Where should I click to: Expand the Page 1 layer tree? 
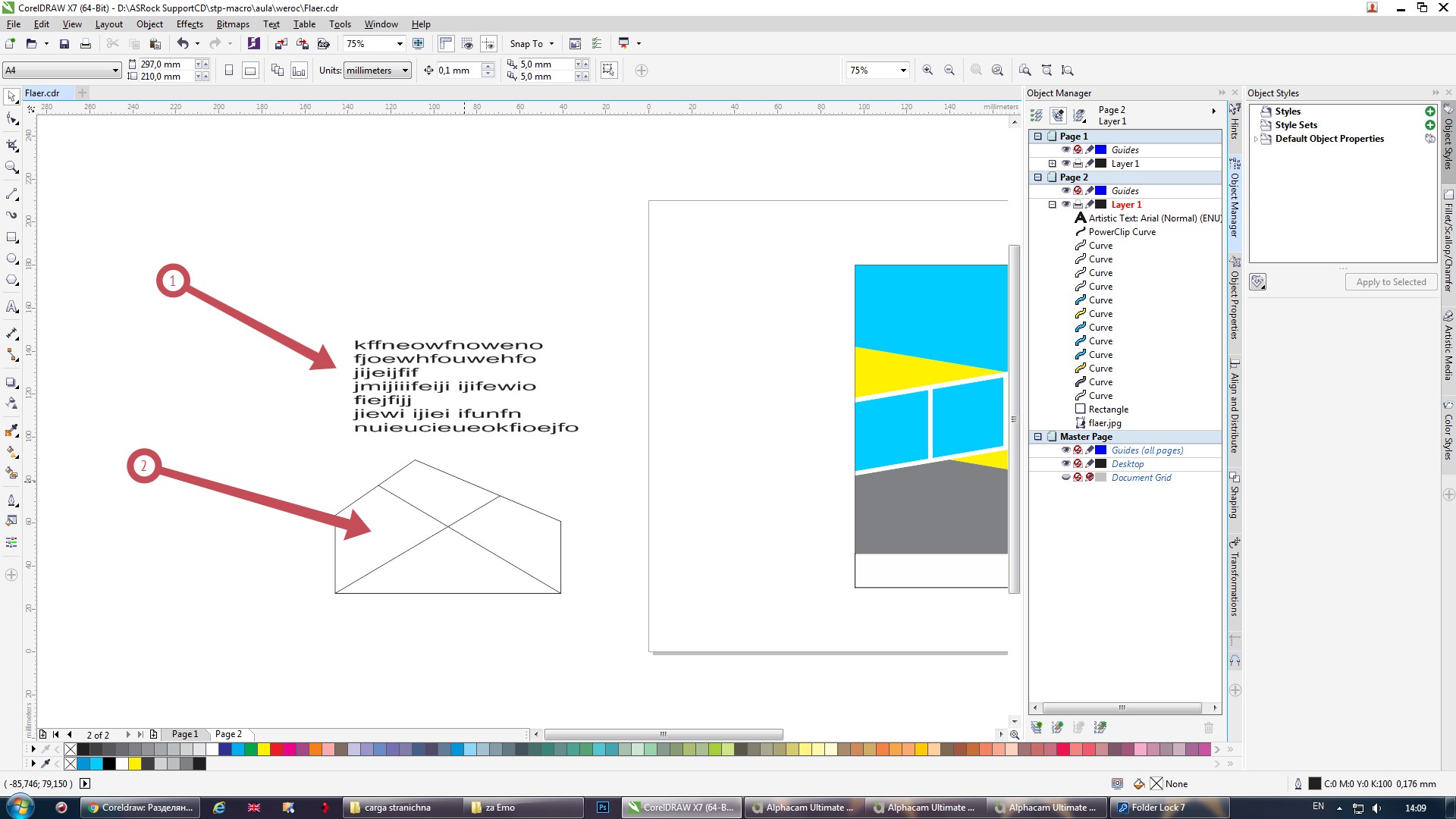(x=1037, y=136)
